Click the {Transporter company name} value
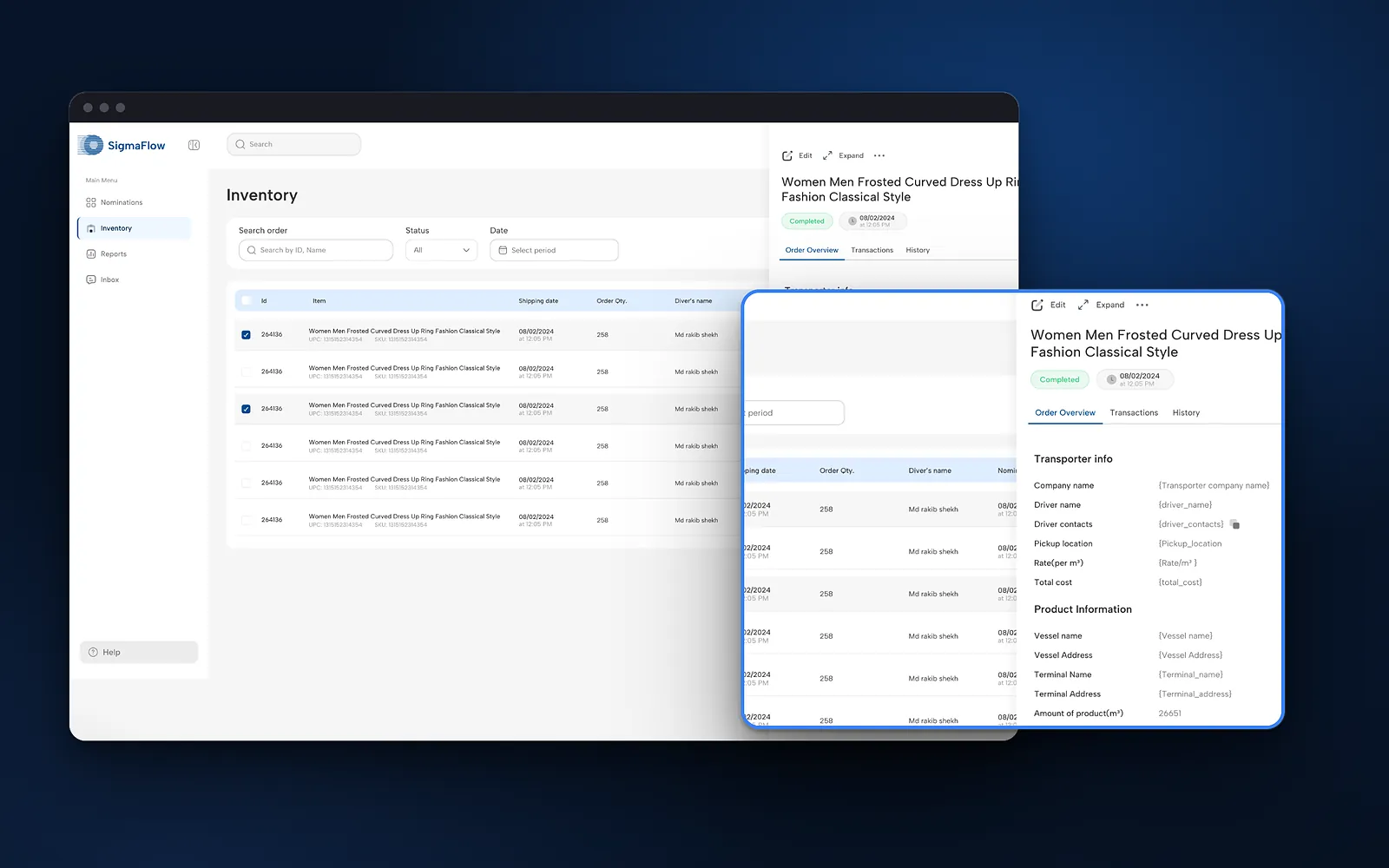The width and height of the screenshot is (1389, 868). pyautogui.click(x=1214, y=485)
